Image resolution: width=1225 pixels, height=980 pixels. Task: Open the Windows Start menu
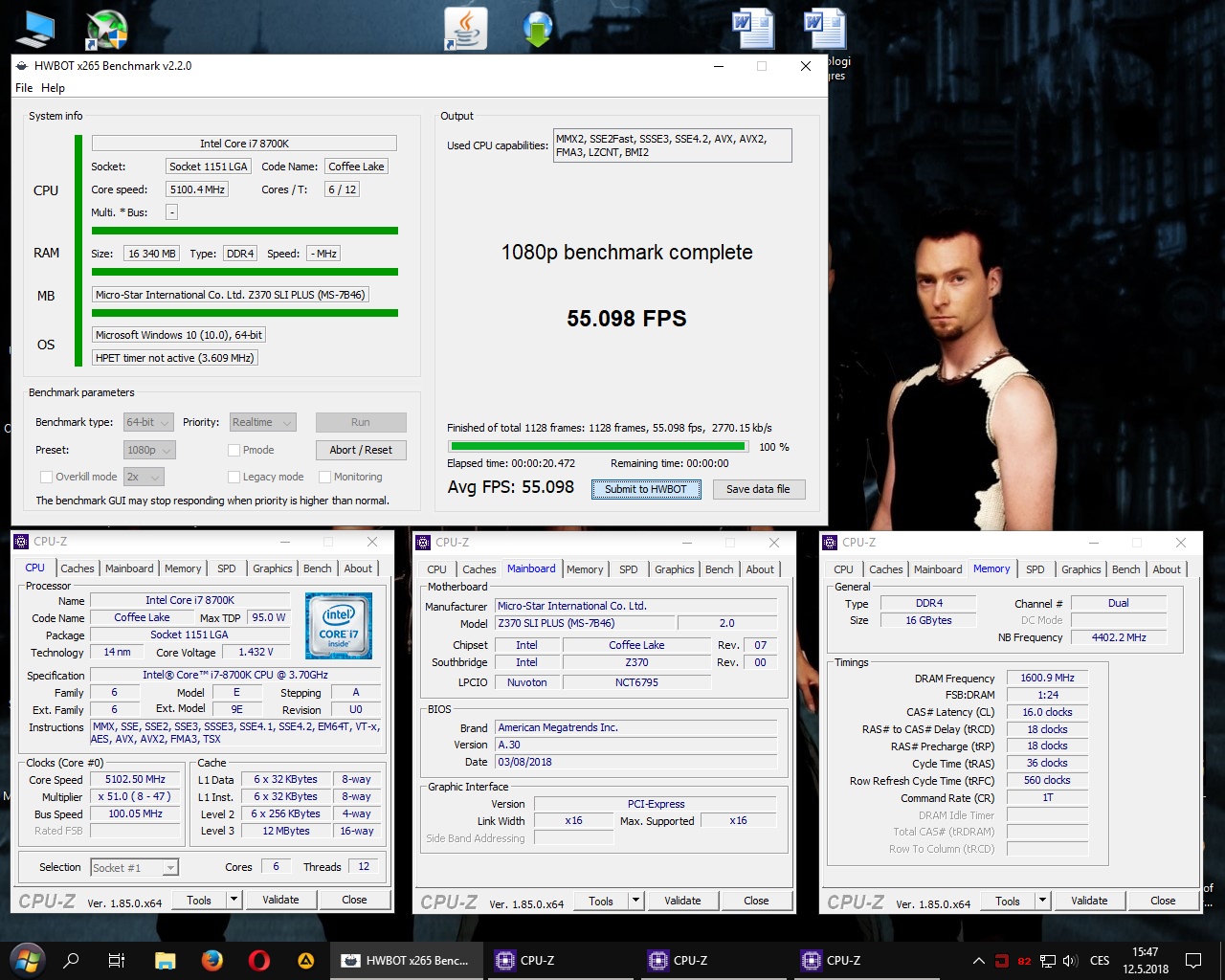coord(25,960)
